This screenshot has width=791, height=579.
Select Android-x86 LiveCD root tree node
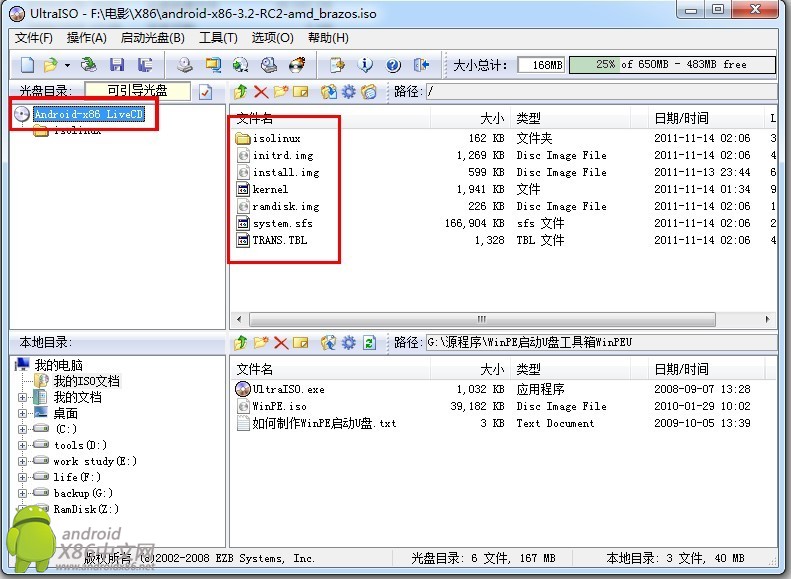[88, 114]
